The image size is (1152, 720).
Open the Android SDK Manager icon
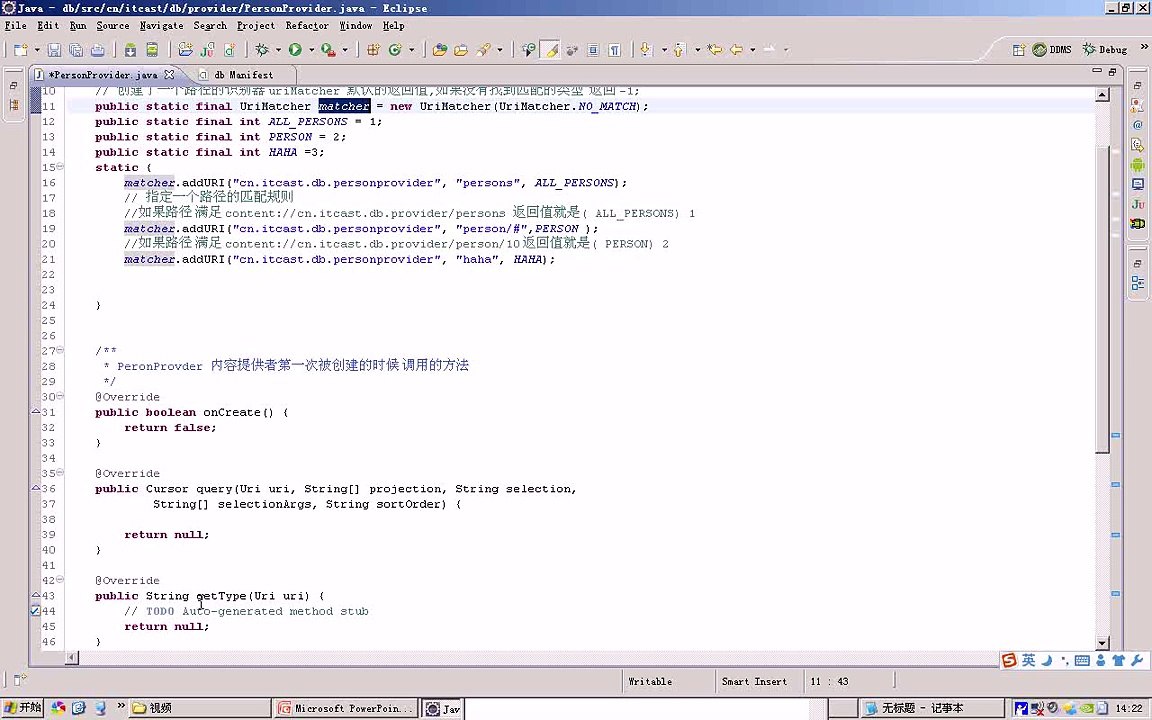tap(130, 50)
